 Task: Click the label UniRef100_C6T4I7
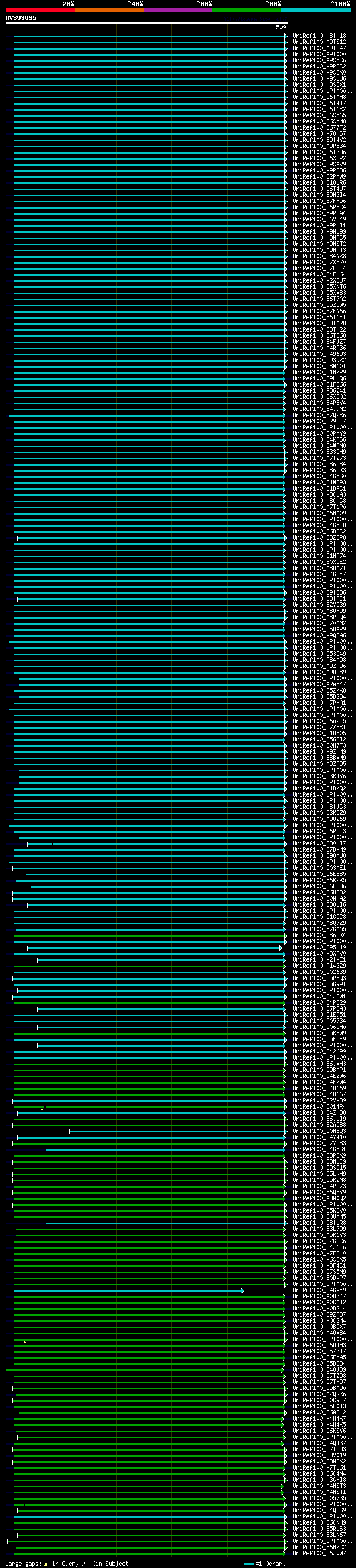pos(319,103)
